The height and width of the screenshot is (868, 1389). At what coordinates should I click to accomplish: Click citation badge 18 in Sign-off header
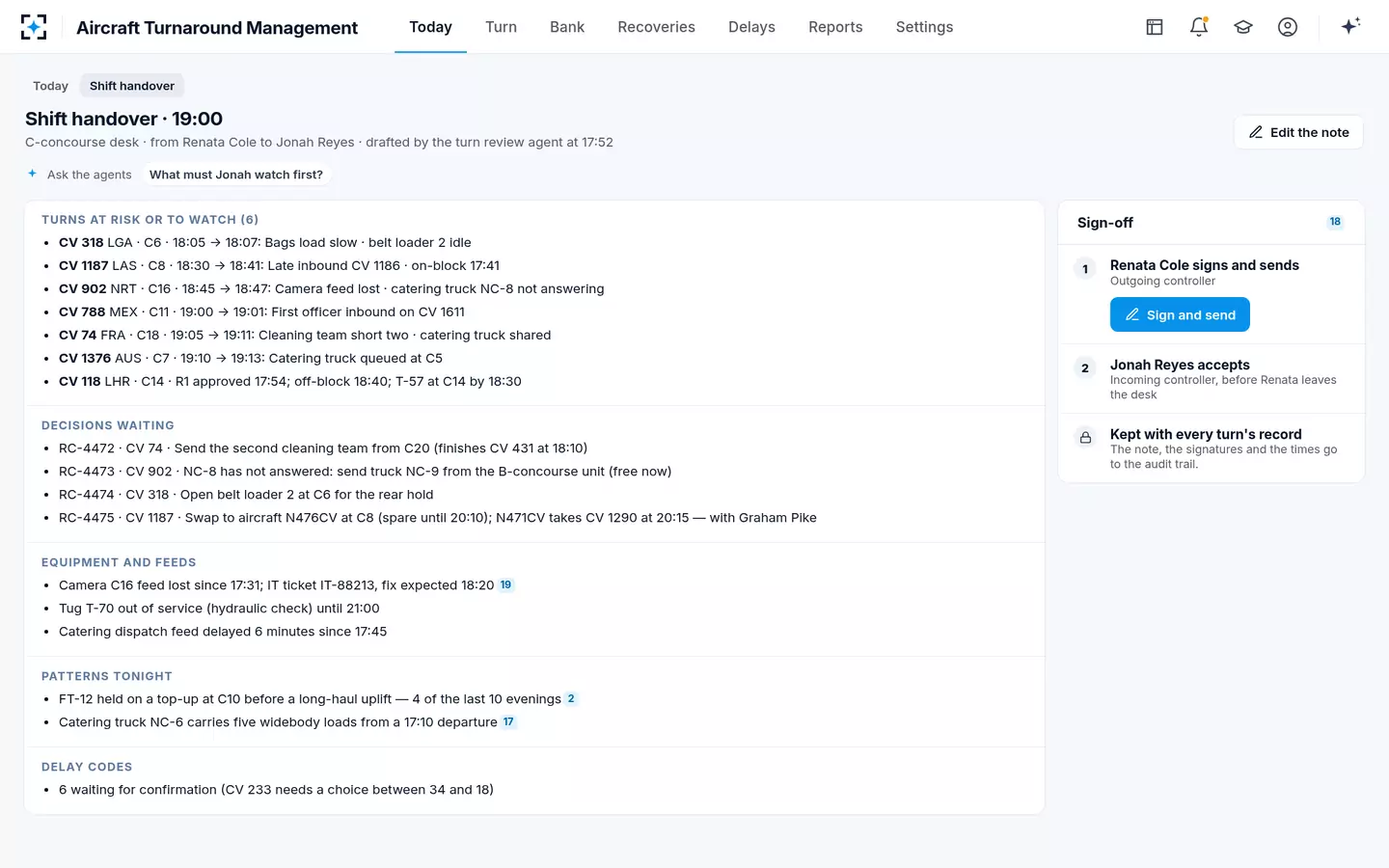coord(1335,222)
